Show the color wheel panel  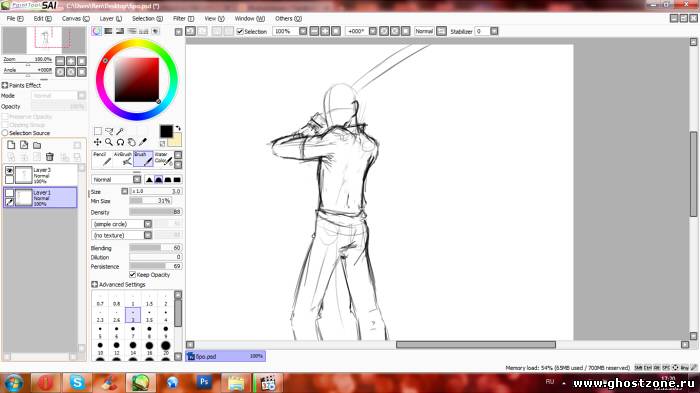[x=96, y=31]
